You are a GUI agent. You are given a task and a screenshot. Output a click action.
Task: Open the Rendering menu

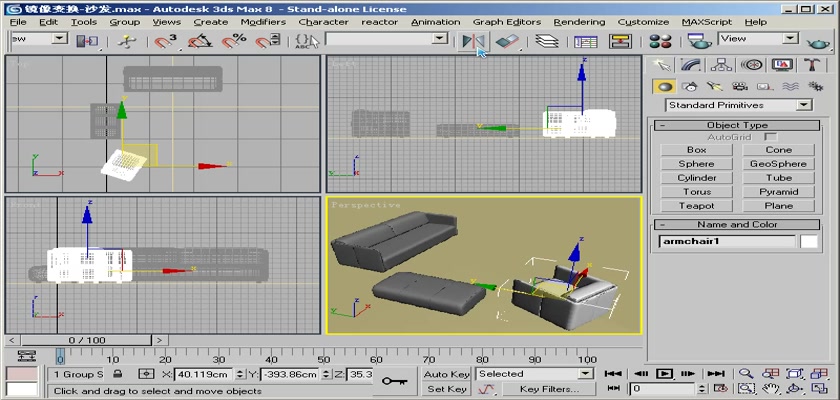tap(579, 21)
